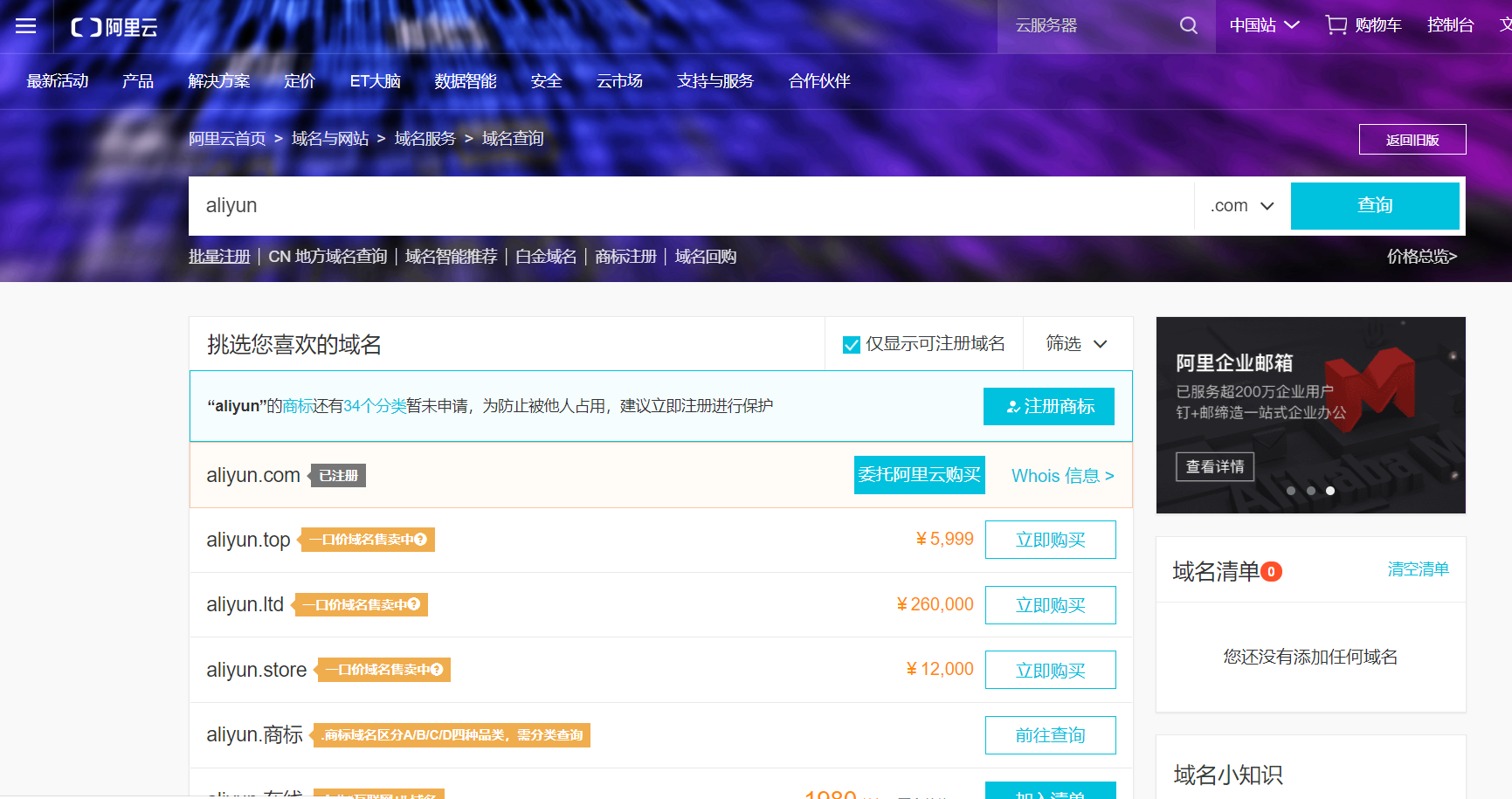This screenshot has height=799, width=1512.
Task: Open the 域名回购 link
Action: coord(706,257)
